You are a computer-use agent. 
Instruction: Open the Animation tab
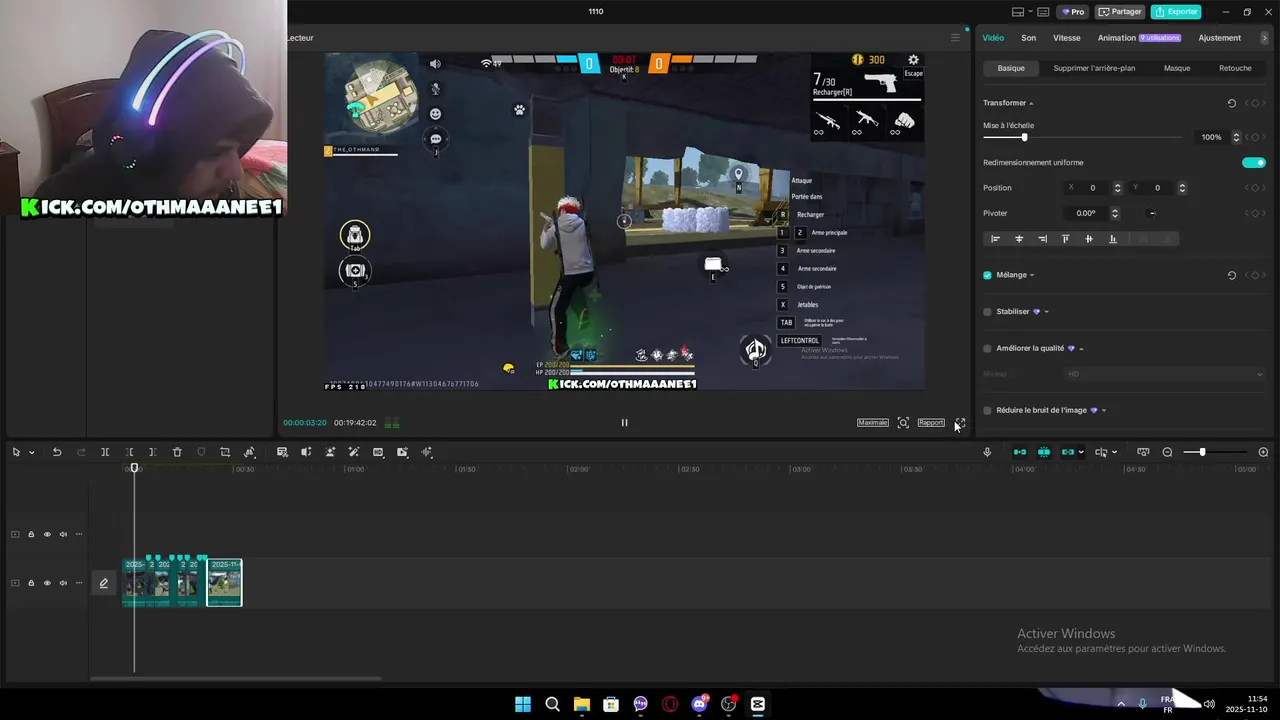1117,38
